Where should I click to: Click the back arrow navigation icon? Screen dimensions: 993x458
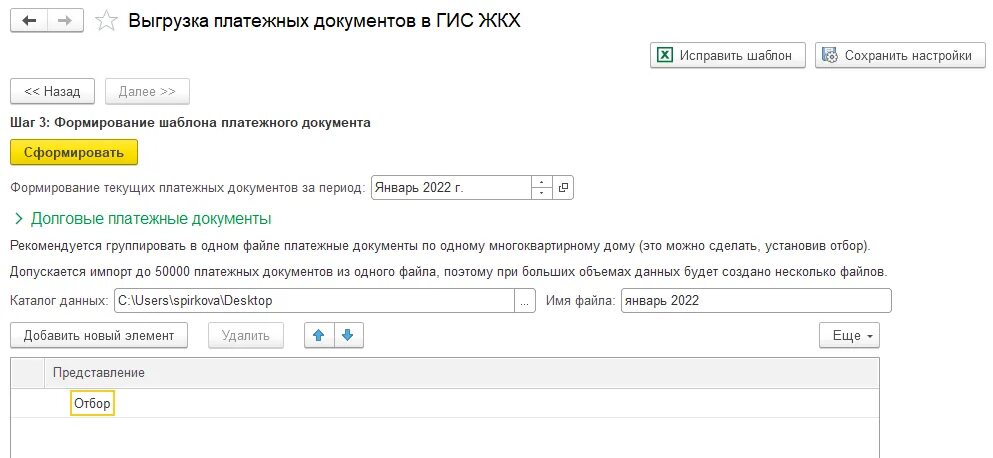29,21
